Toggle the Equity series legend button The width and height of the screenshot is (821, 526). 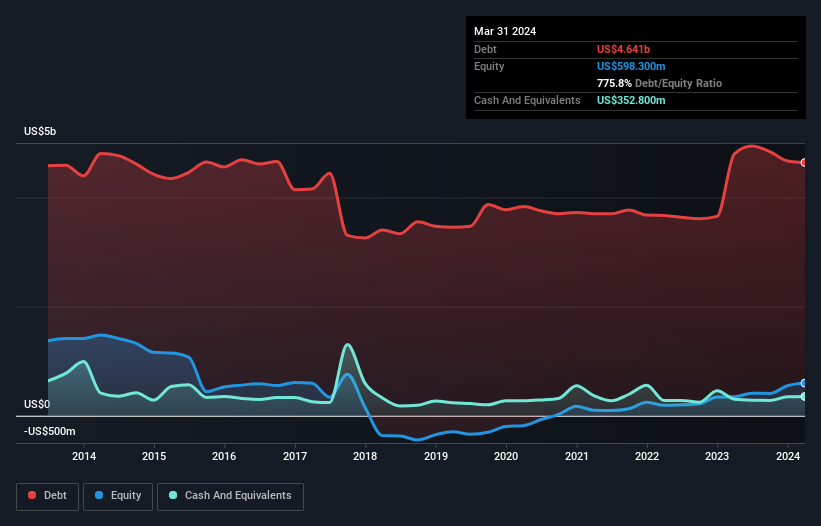pyautogui.click(x=118, y=496)
